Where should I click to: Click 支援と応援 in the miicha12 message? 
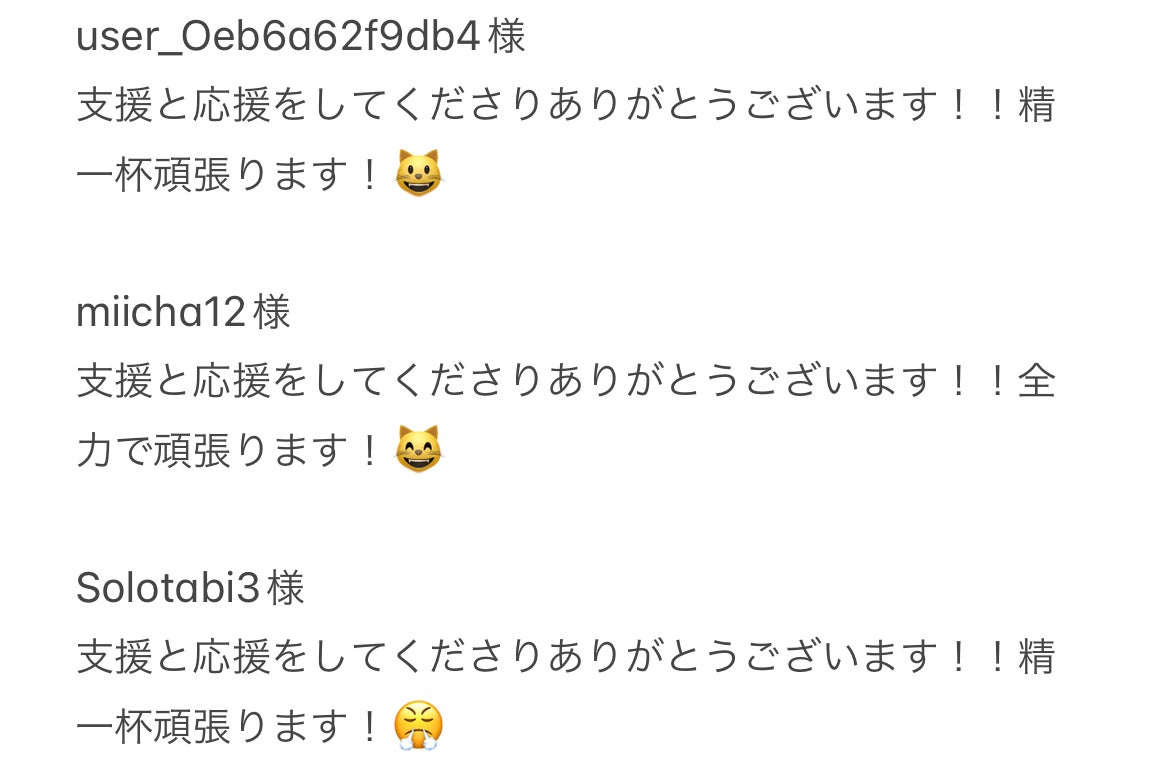[173, 381]
